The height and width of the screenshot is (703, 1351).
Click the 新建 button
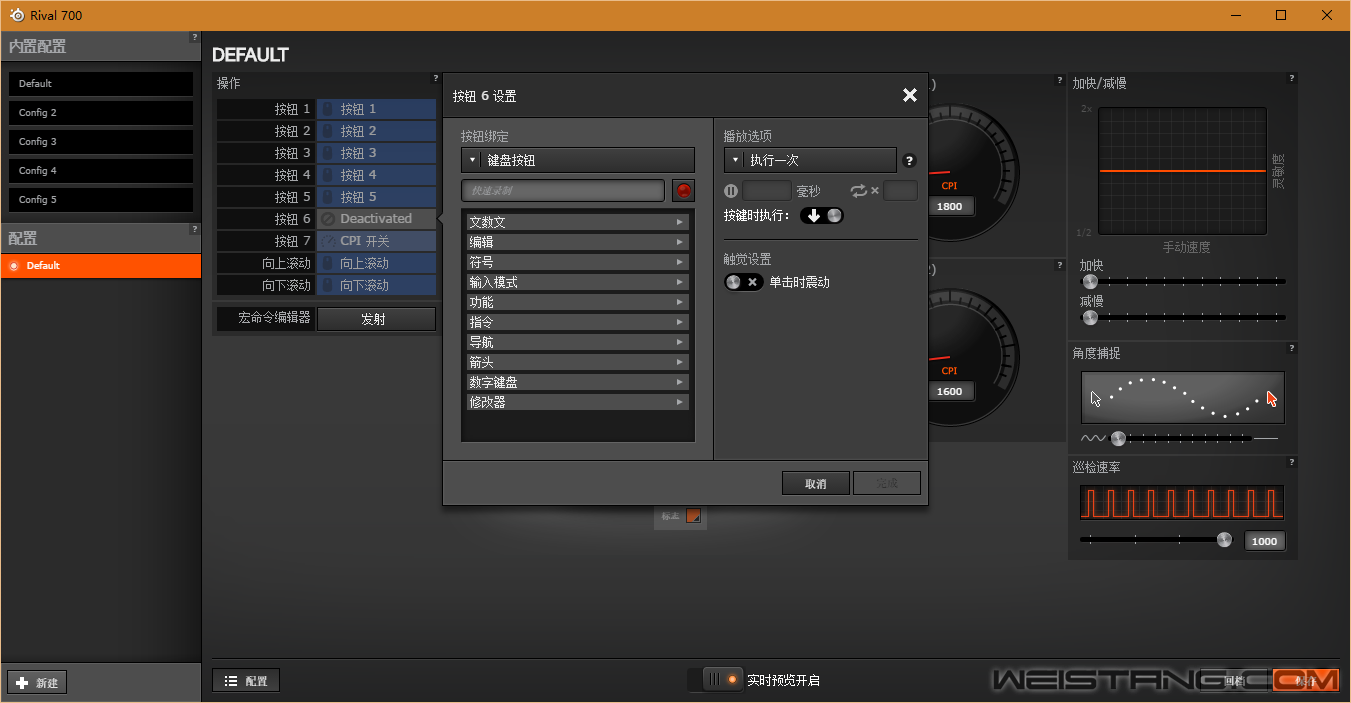click(37, 683)
